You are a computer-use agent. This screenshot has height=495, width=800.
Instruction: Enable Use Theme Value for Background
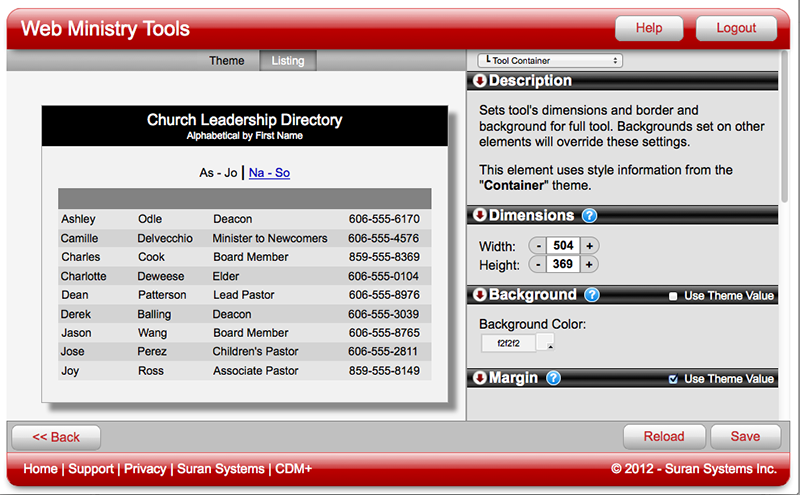coord(673,296)
